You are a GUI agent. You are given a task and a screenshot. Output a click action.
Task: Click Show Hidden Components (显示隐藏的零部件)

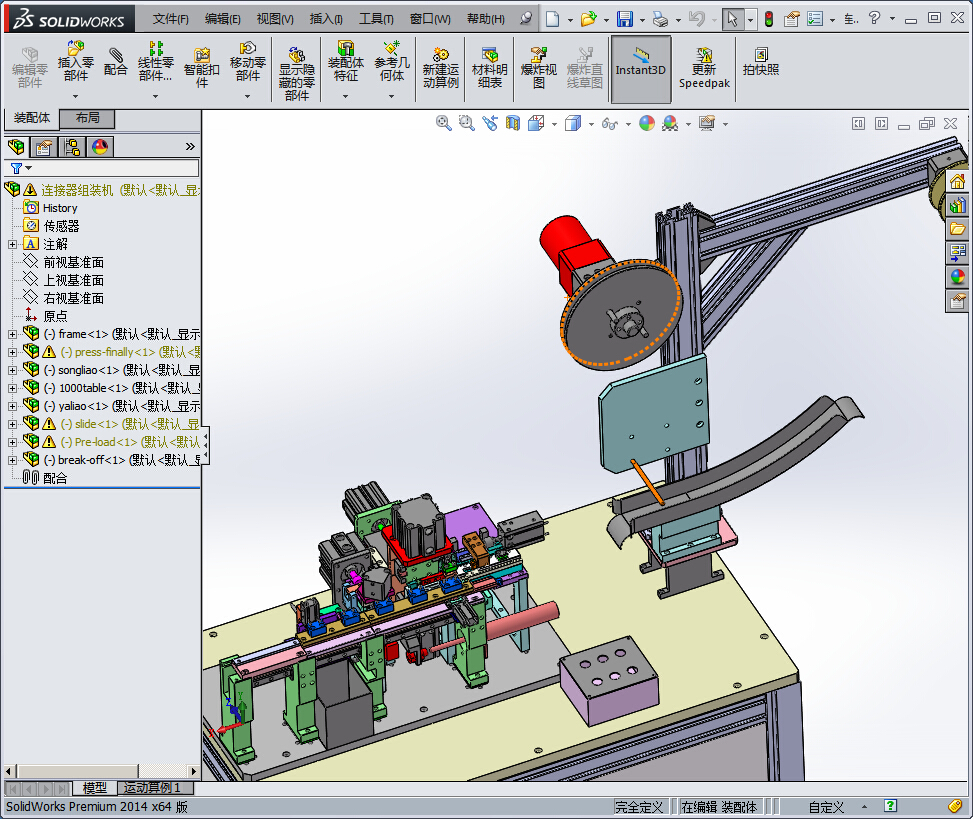coord(297,73)
